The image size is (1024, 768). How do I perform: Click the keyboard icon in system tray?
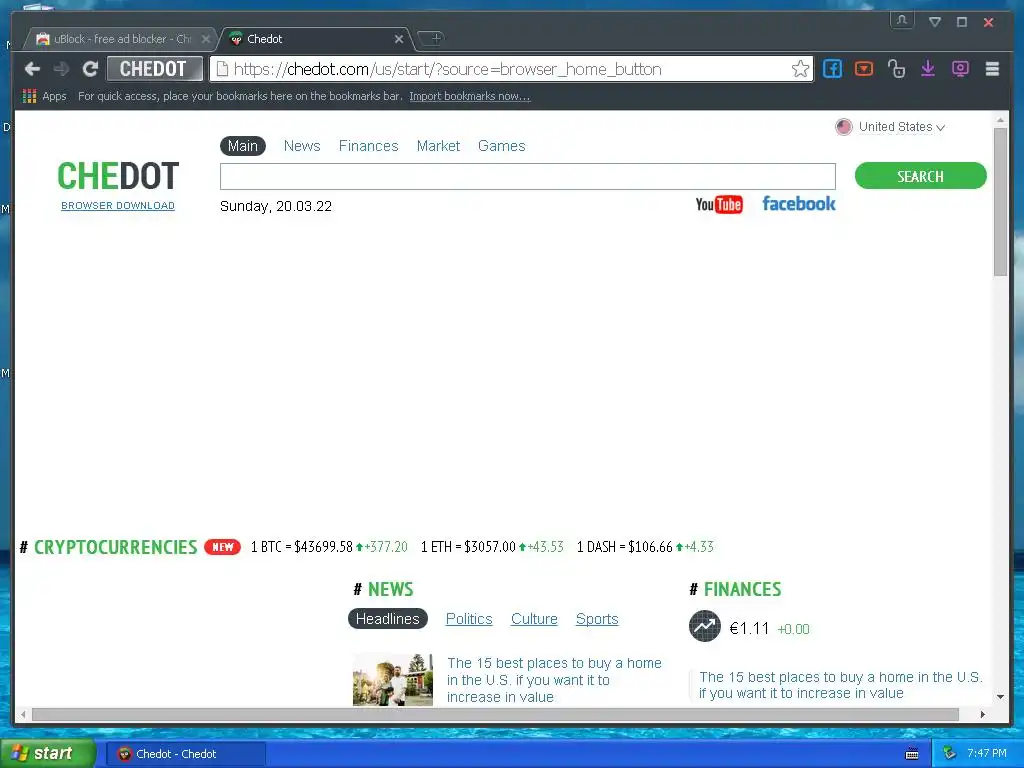[912, 754]
